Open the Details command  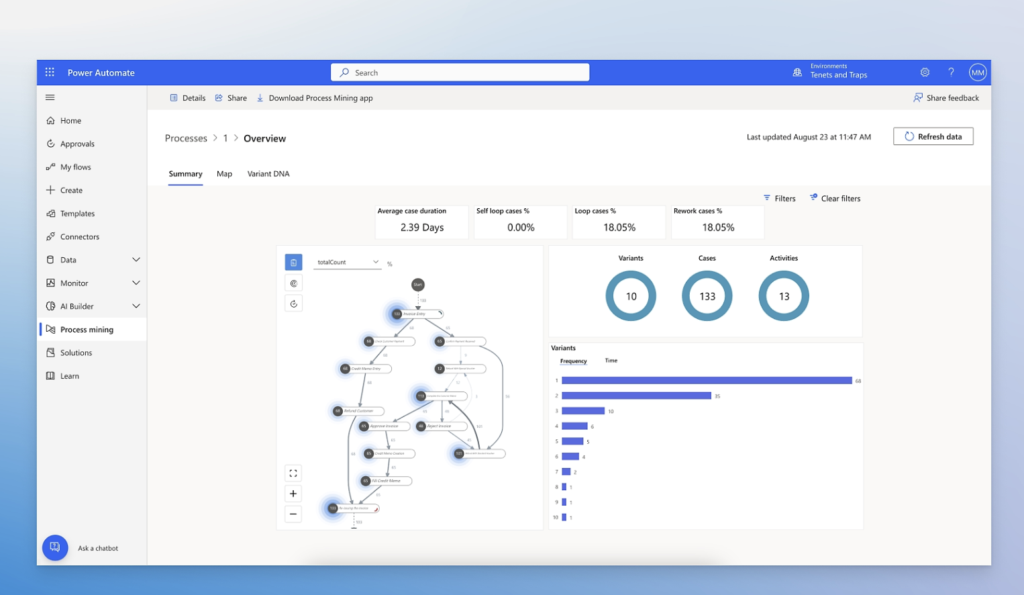coord(187,98)
